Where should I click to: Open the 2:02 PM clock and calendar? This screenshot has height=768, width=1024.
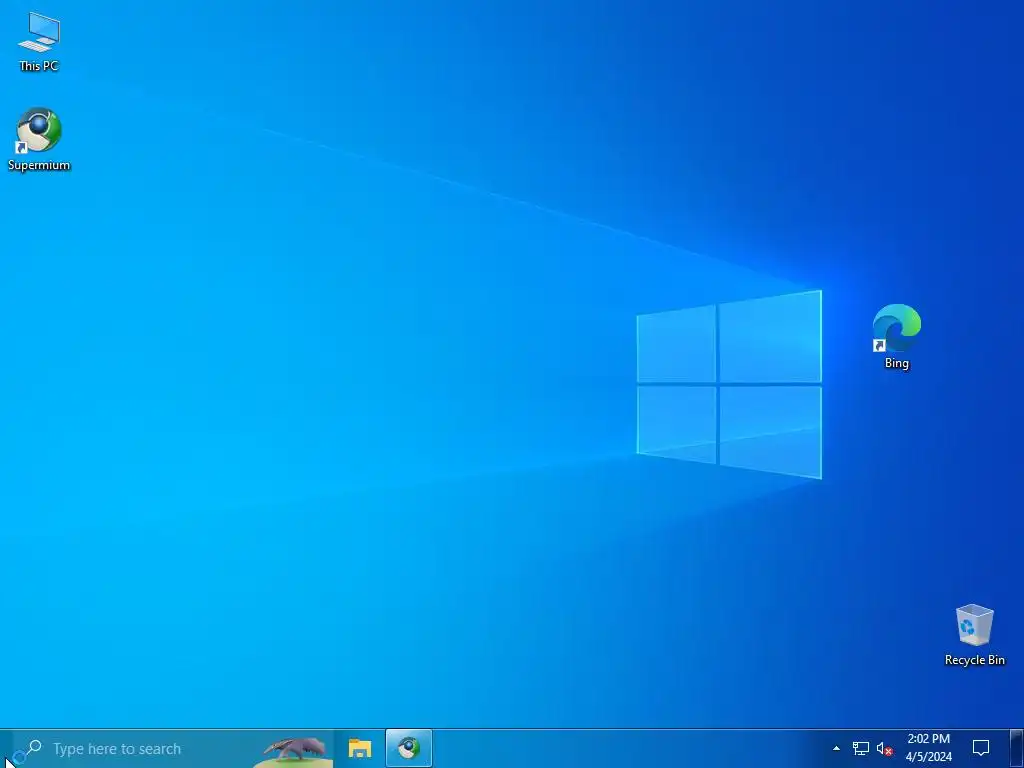coord(928,748)
